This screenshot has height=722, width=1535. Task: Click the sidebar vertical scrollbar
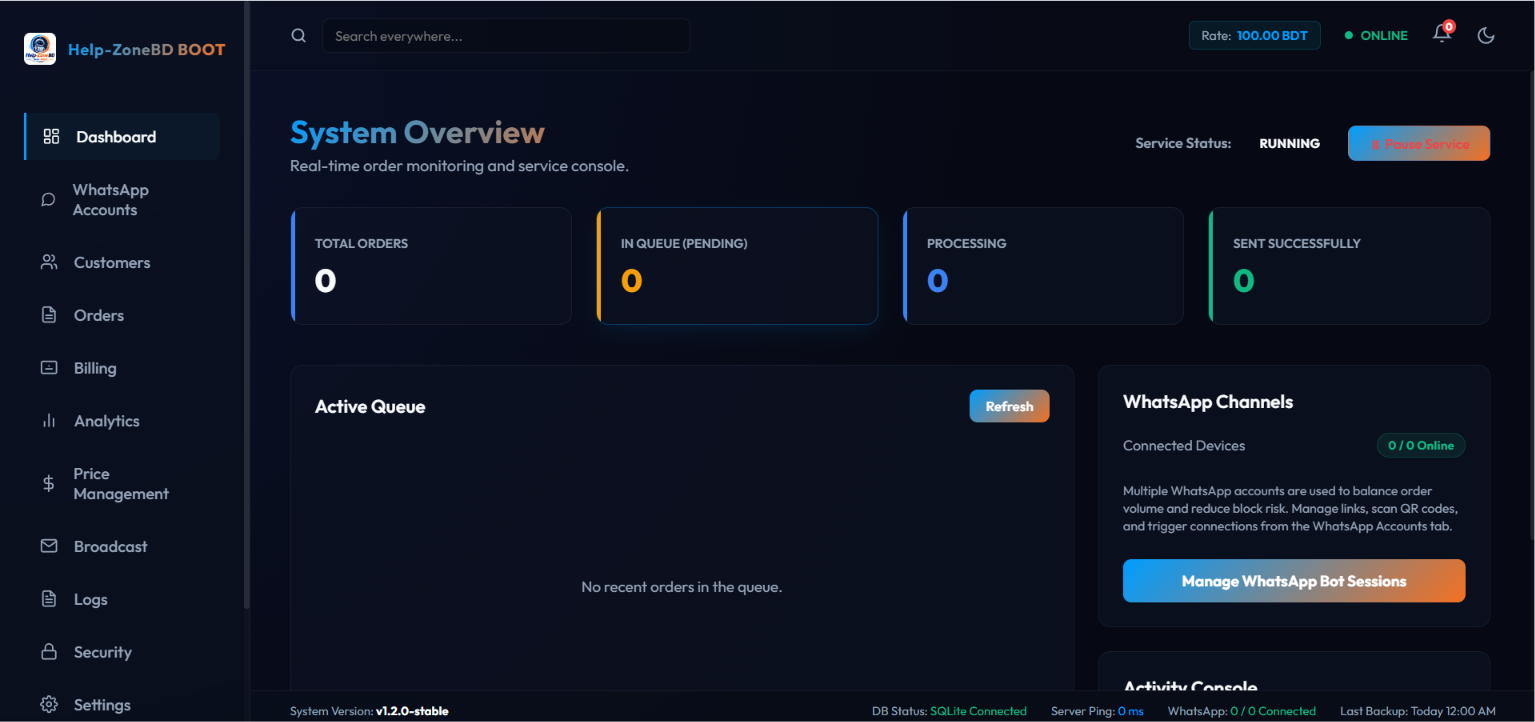click(x=247, y=305)
